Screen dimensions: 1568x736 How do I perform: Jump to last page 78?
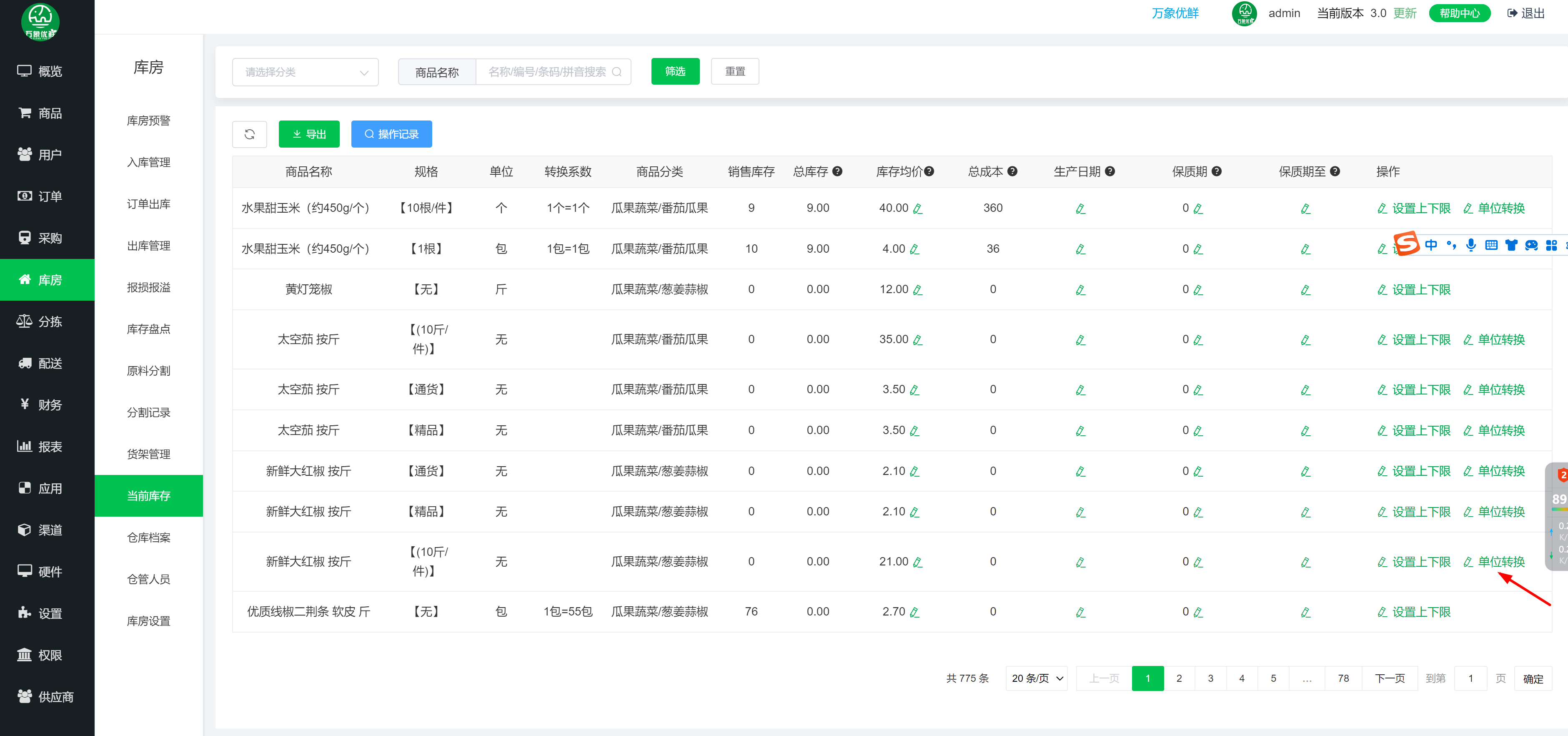tap(1343, 678)
